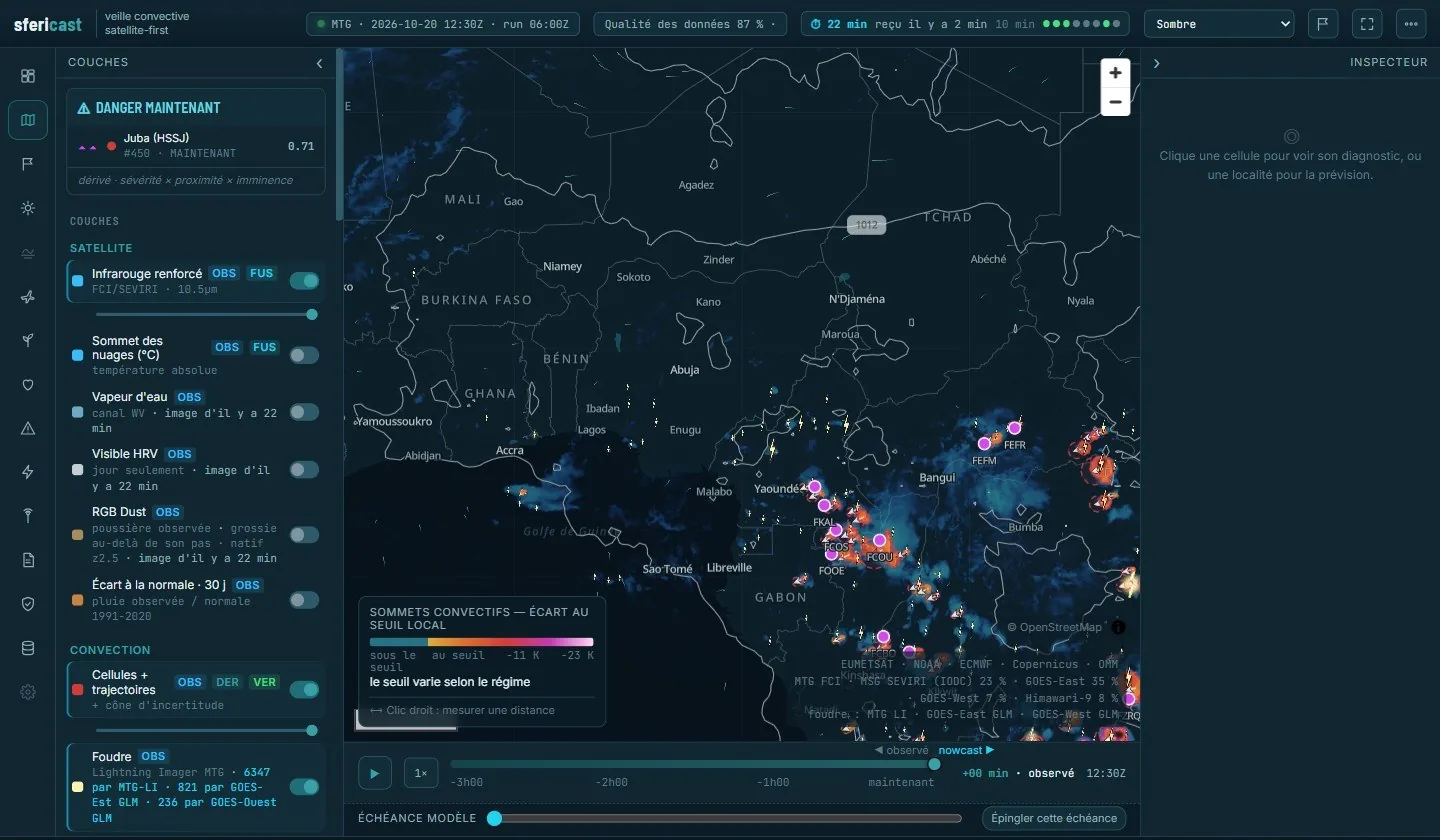Image resolution: width=1440 pixels, height=840 pixels.
Task: Collapse the Inspecteur panel chevron
Action: [1157, 63]
